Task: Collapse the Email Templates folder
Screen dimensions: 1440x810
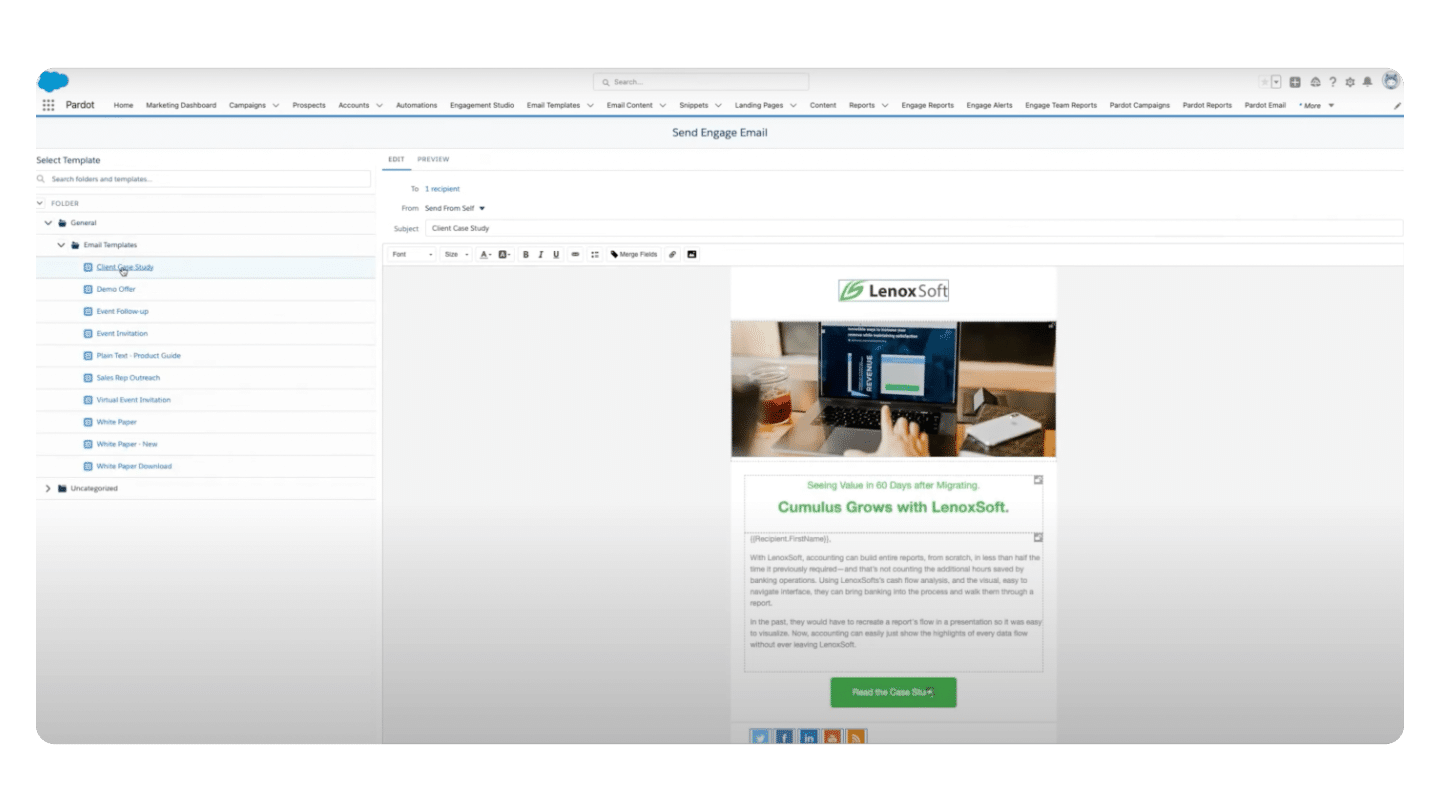Action: click(x=61, y=245)
